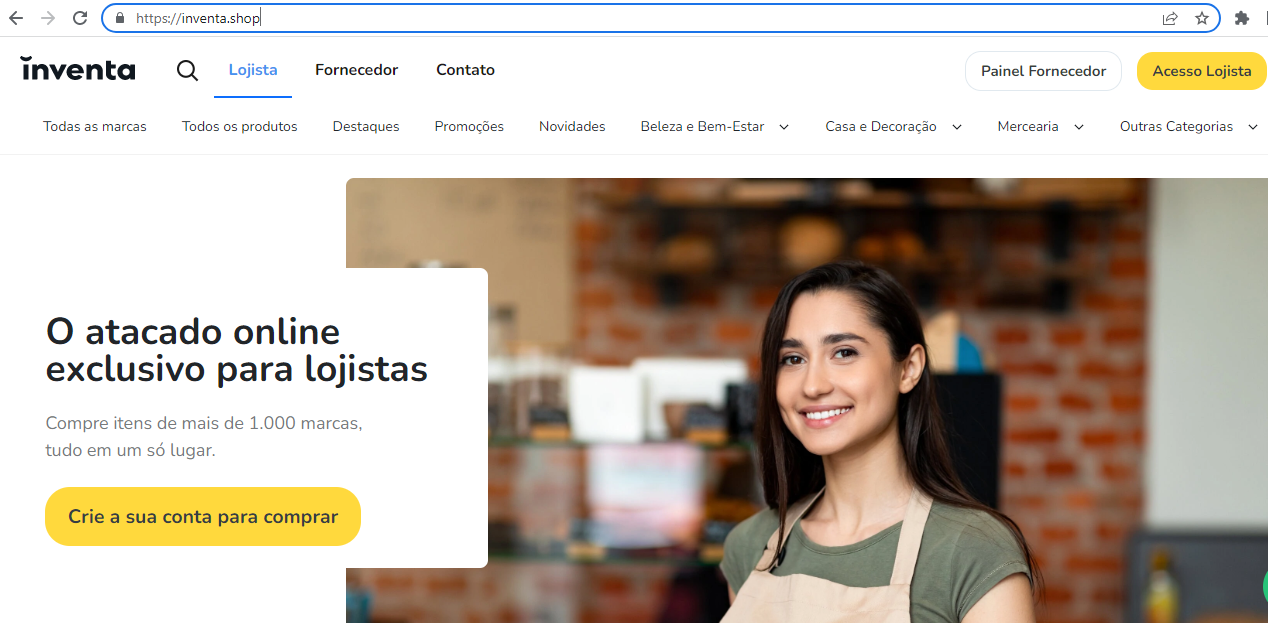Viewport: 1268px width, 623px height.
Task: Open the Mercearia category chevron
Action: pos(1078,127)
